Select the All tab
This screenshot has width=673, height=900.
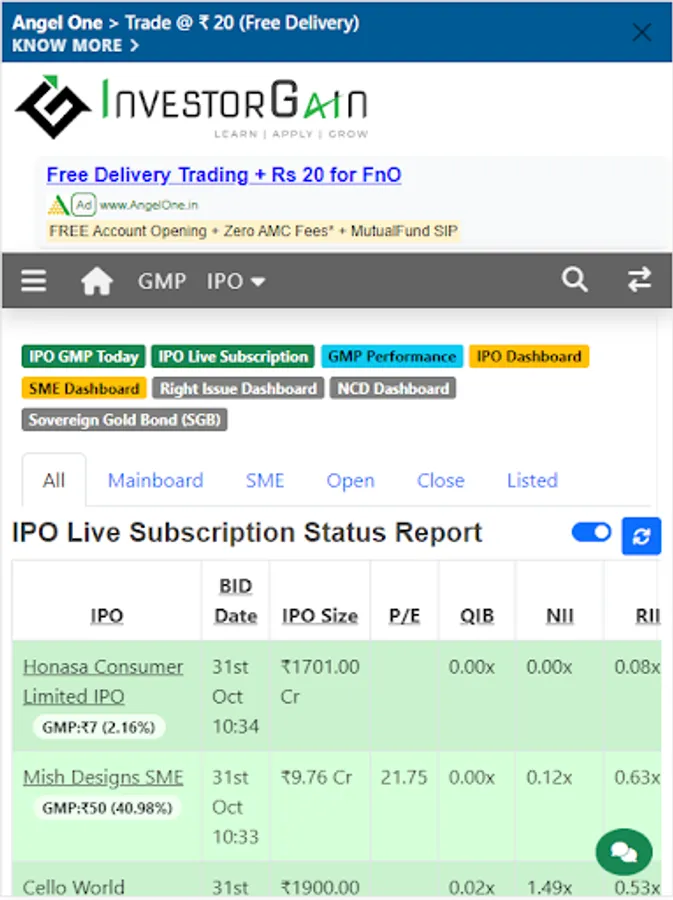[x=54, y=480]
